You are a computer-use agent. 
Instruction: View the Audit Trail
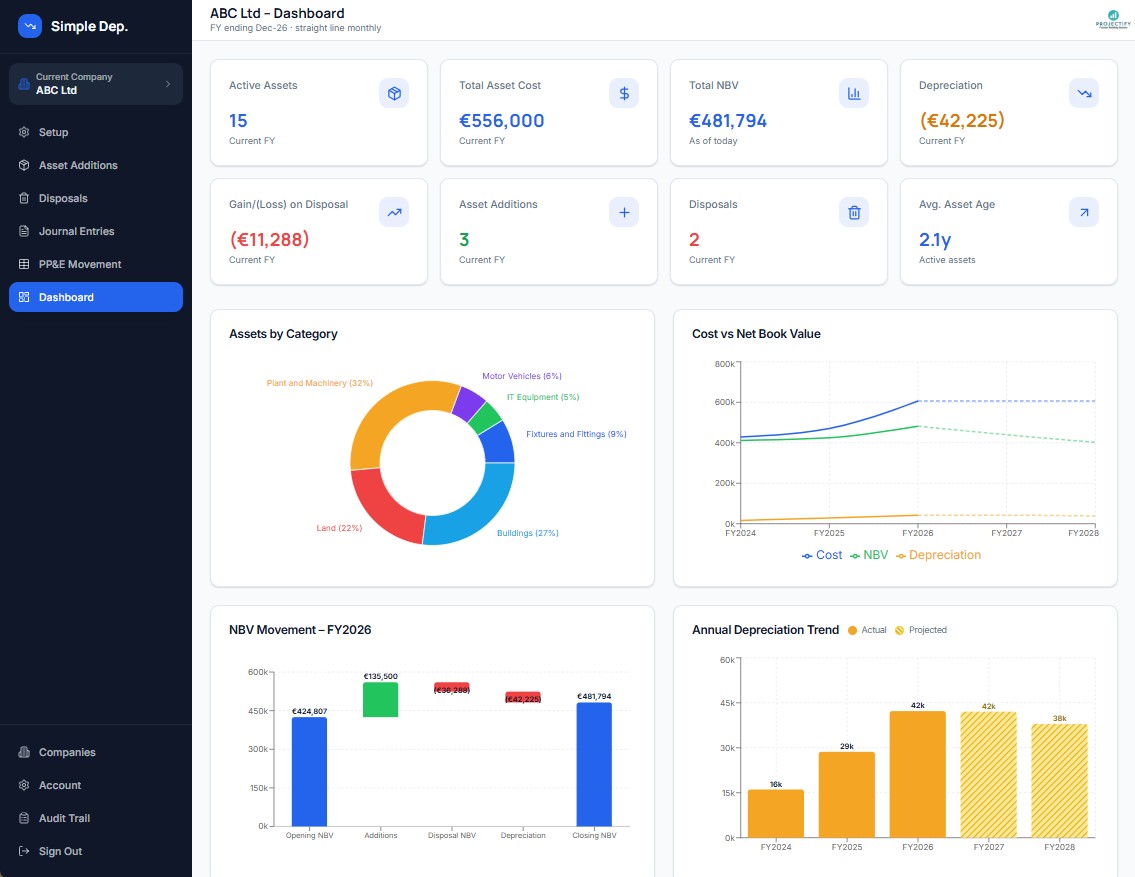click(96, 818)
